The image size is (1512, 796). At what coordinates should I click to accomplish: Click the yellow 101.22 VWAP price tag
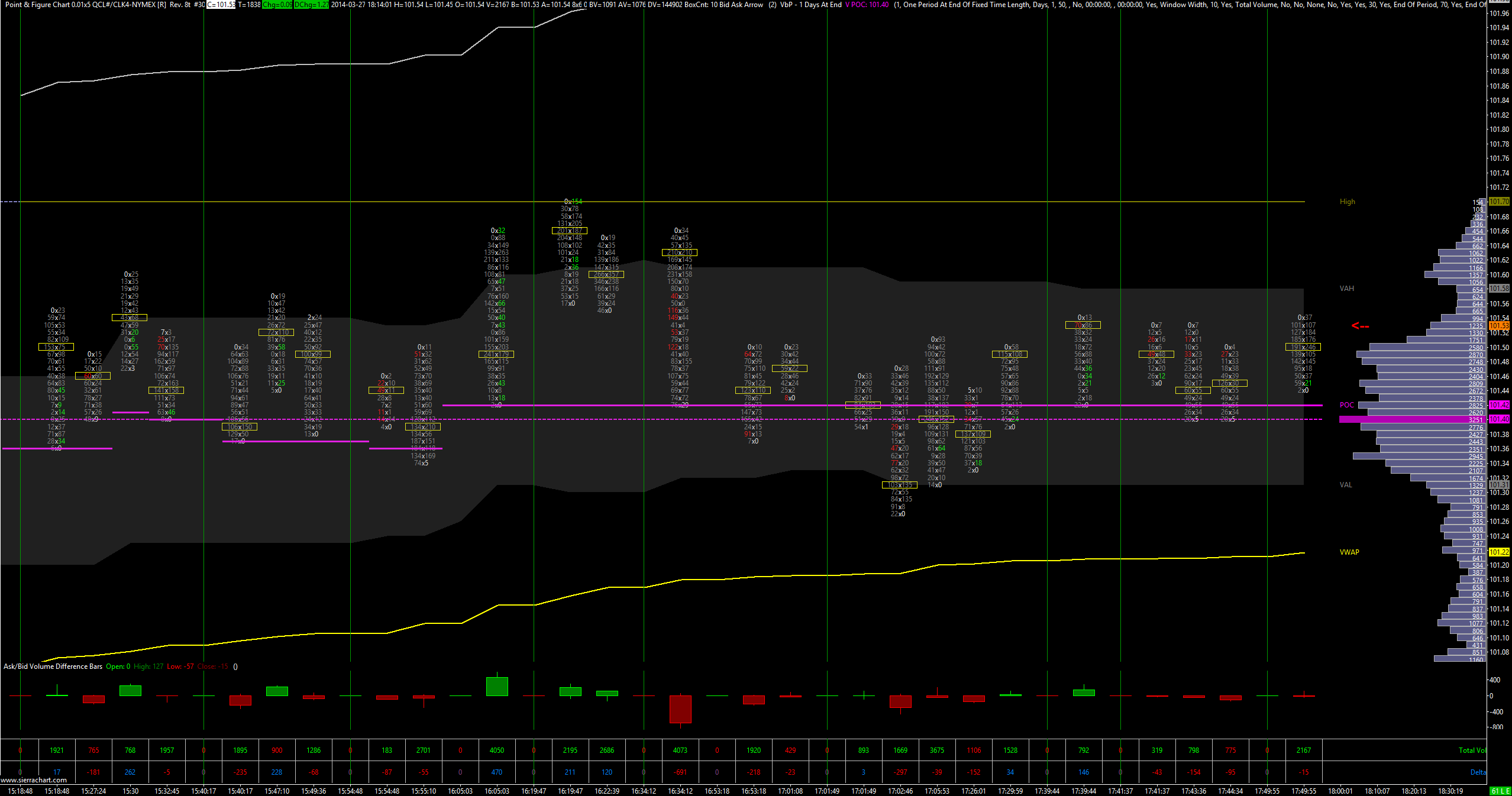coord(1499,552)
